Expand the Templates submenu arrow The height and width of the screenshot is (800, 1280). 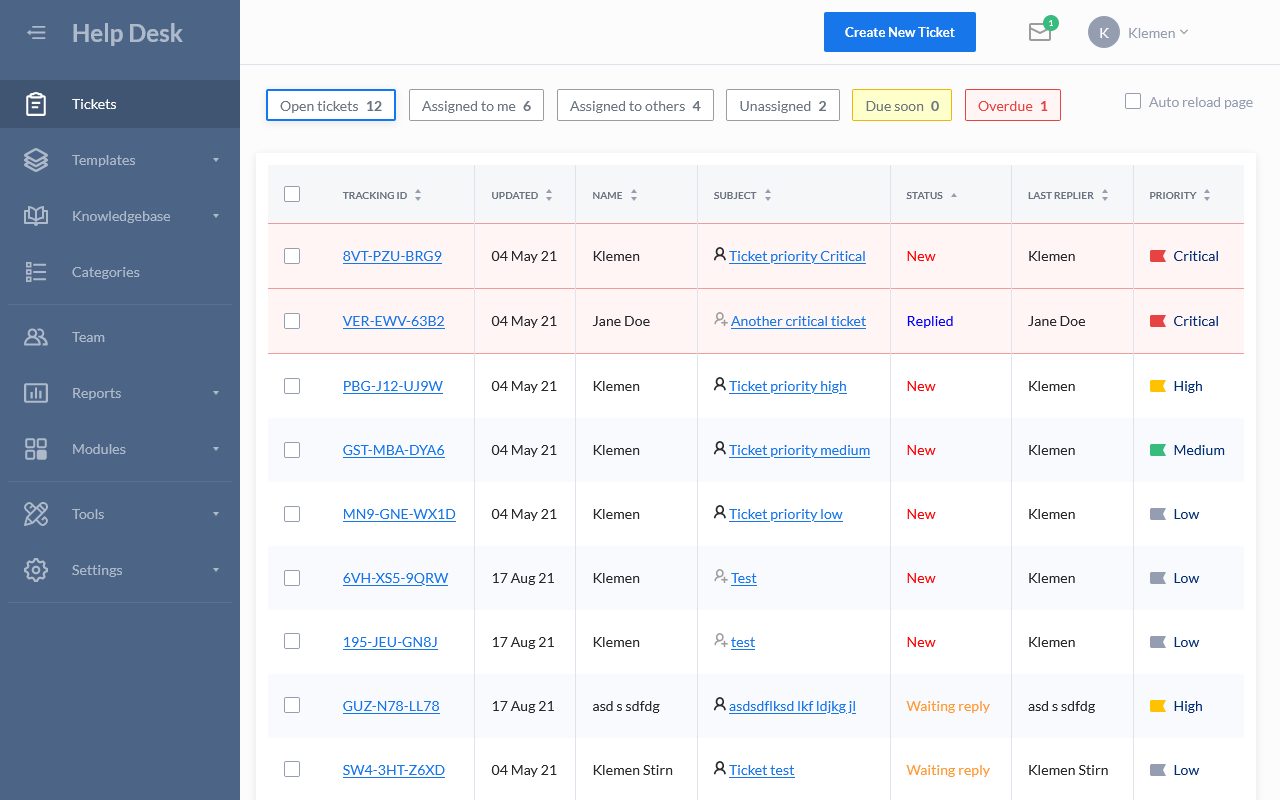pos(216,160)
